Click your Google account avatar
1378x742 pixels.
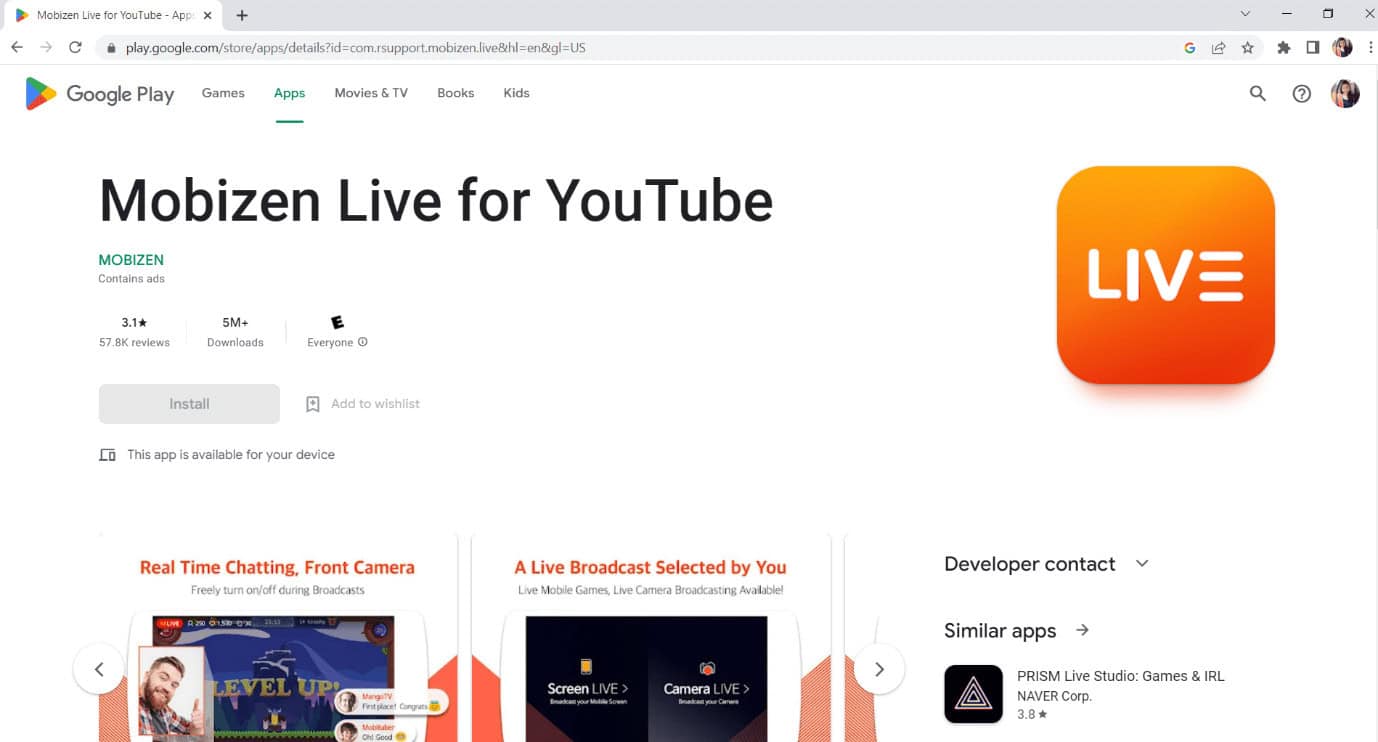pyautogui.click(x=1345, y=93)
